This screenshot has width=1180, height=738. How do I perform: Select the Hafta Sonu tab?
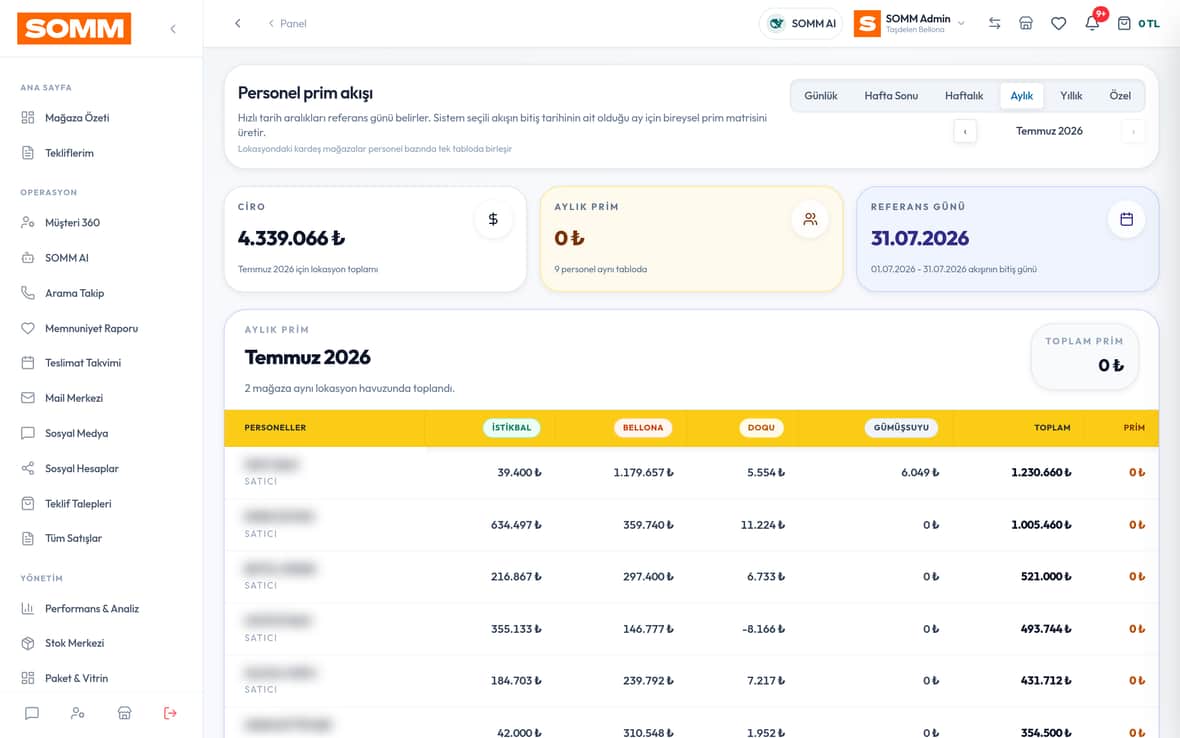891,96
